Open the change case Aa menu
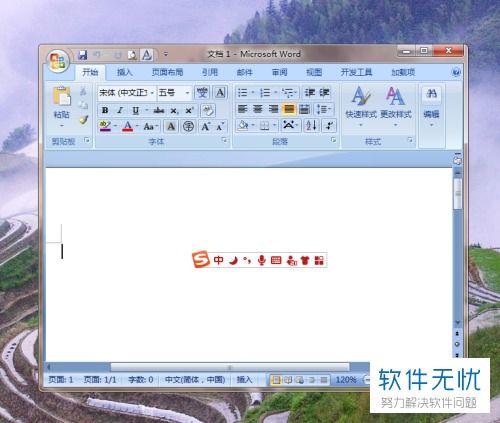Screen dimensions: 500x423 coord(150,126)
